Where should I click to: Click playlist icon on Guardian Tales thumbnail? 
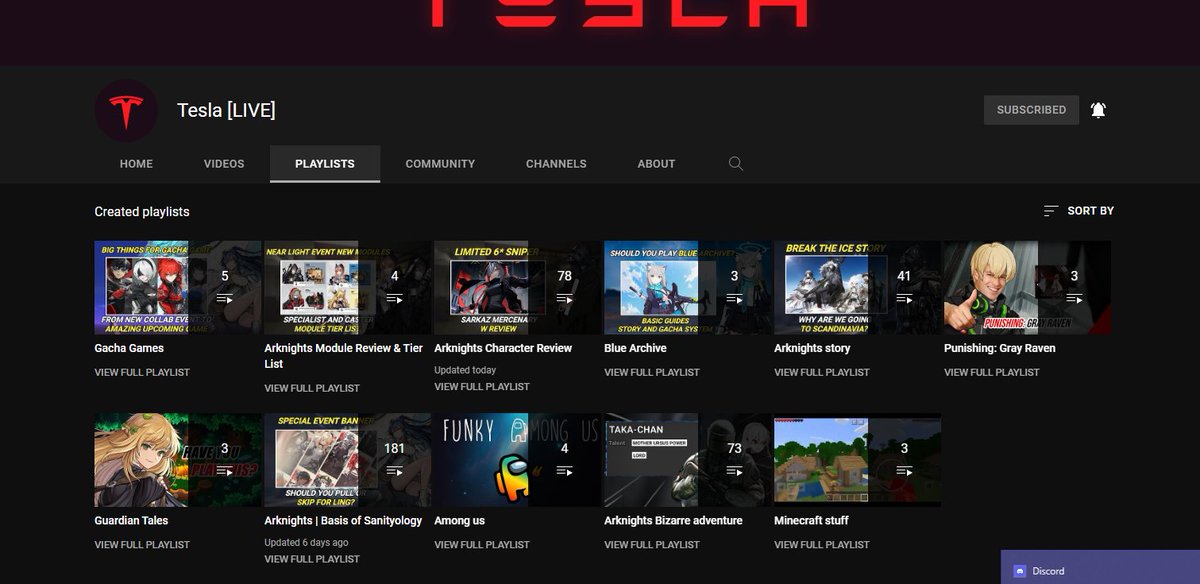pyautogui.click(x=224, y=471)
